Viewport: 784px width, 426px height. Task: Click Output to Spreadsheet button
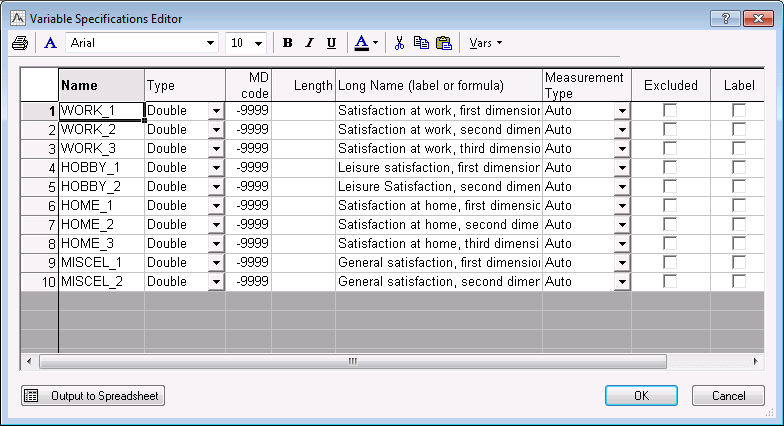pos(93,396)
